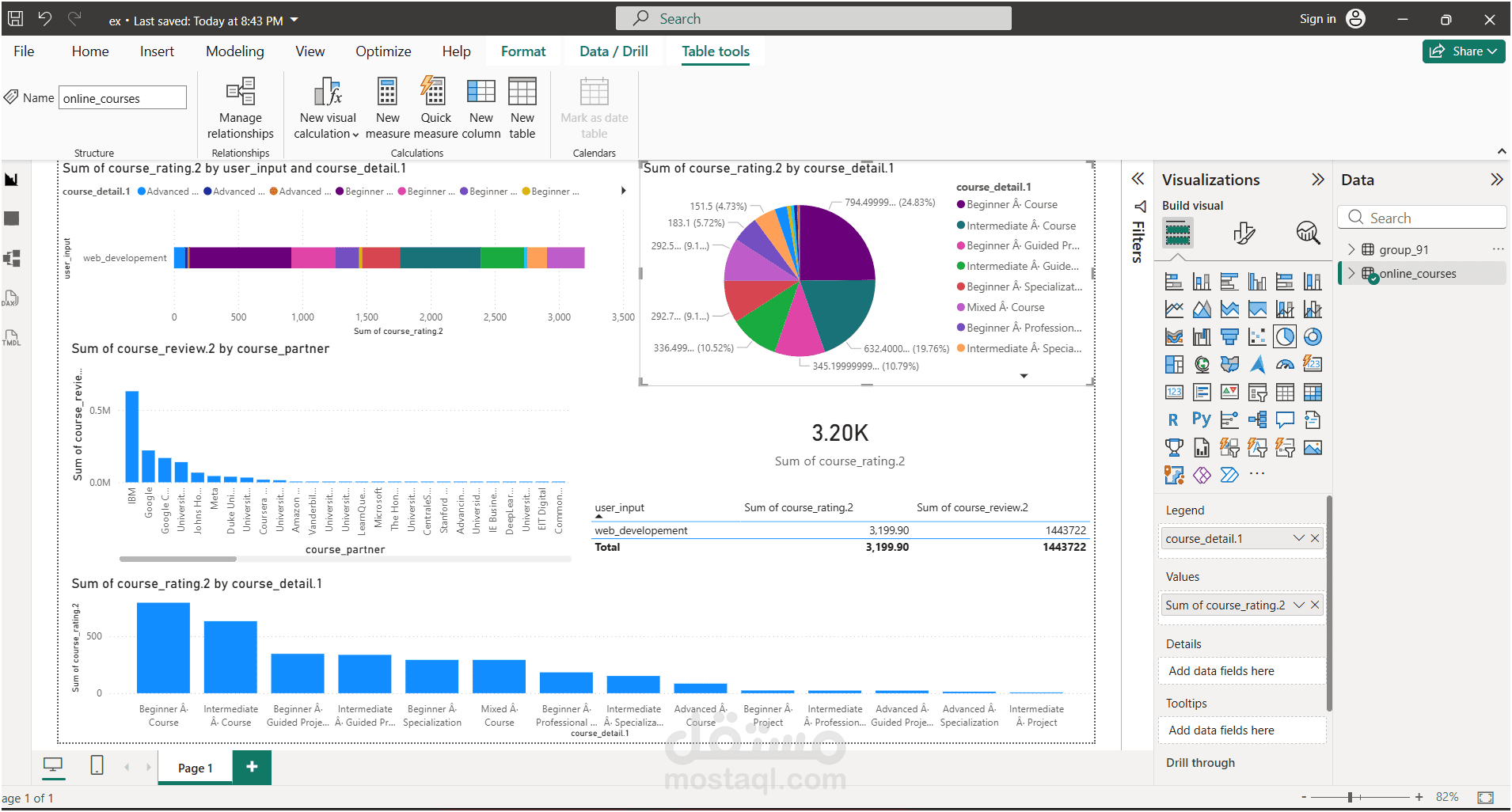Expand the online_courses table
Screen dimensions: 1512x812
pyautogui.click(x=1351, y=273)
